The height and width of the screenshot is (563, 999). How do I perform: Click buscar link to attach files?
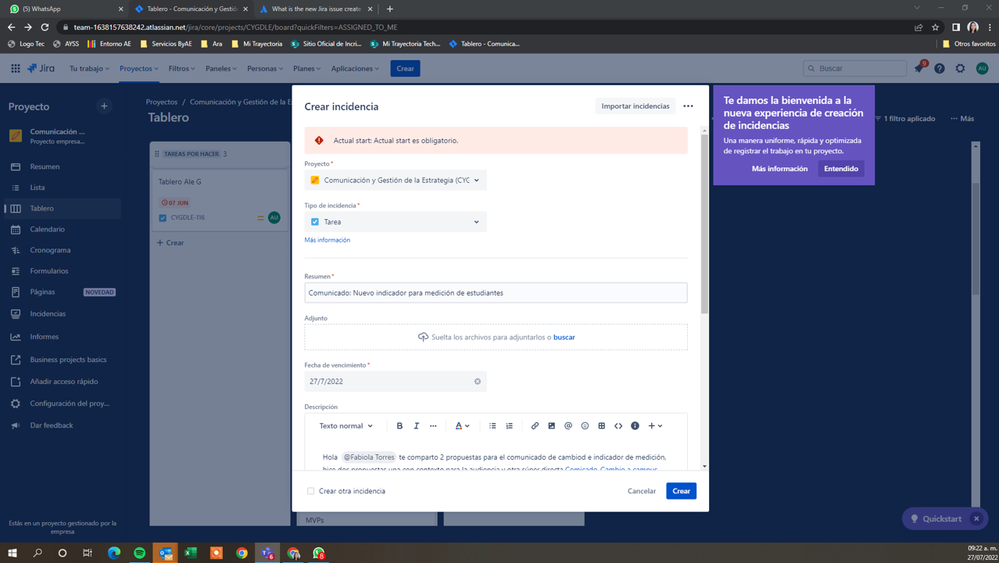click(564, 338)
